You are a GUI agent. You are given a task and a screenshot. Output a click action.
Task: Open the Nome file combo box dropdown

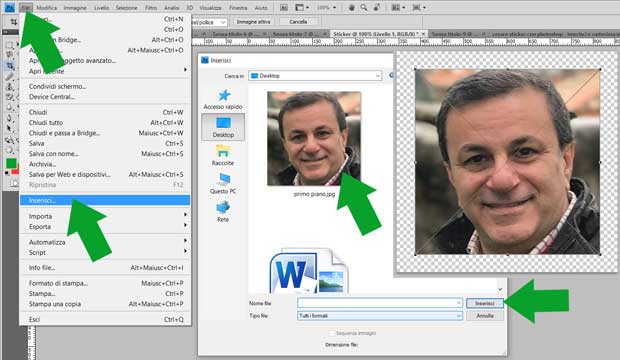point(459,303)
